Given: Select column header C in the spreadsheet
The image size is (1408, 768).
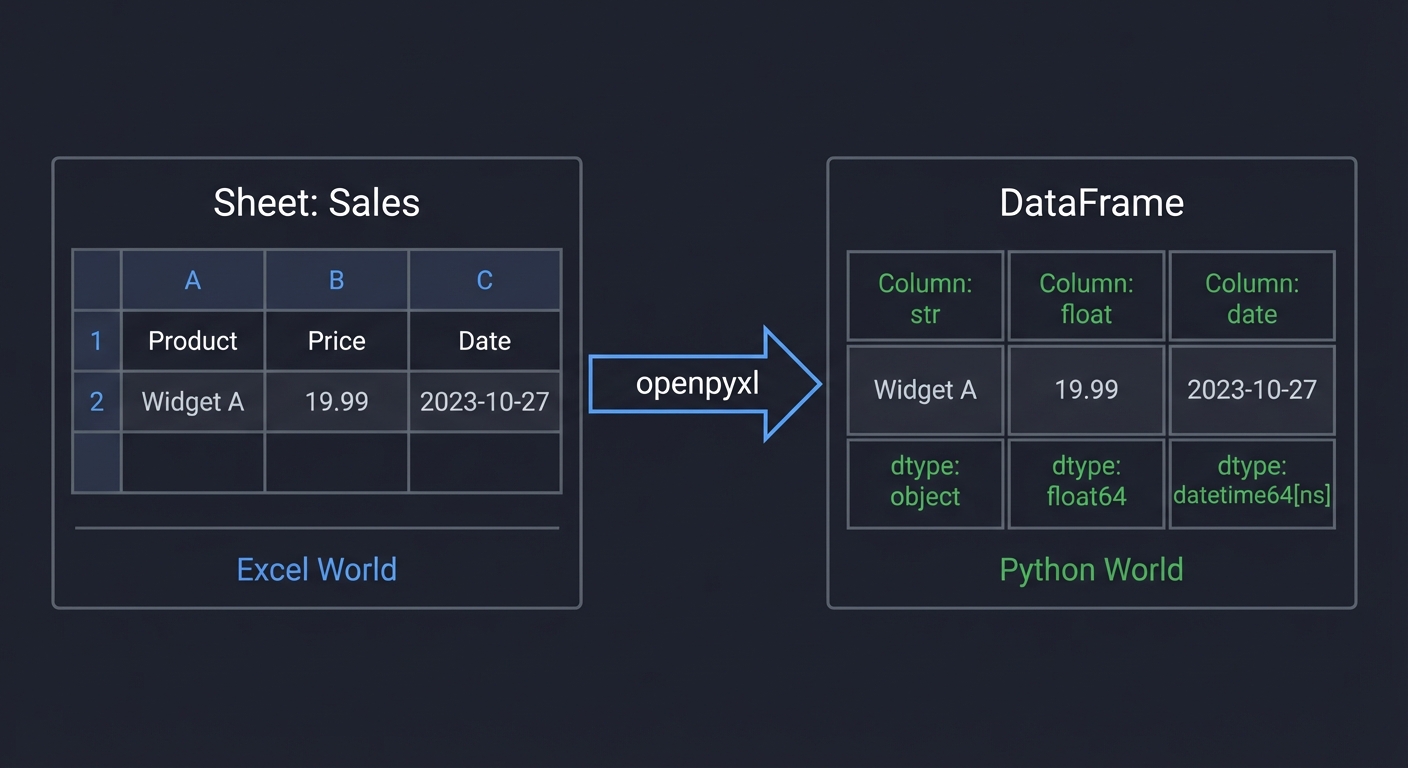Looking at the screenshot, I should click(484, 280).
